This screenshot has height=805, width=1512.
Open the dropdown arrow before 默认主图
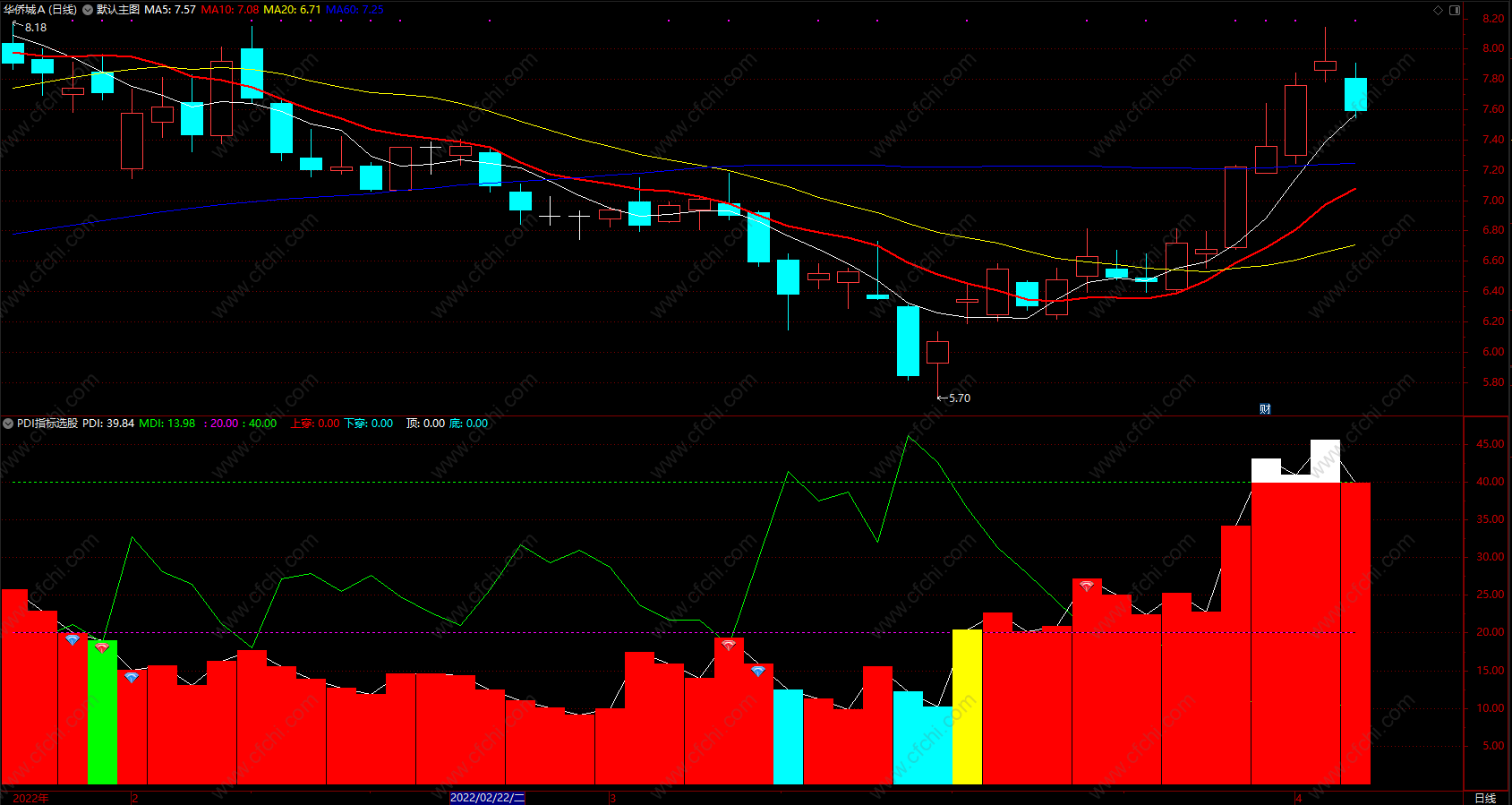click(88, 10)
